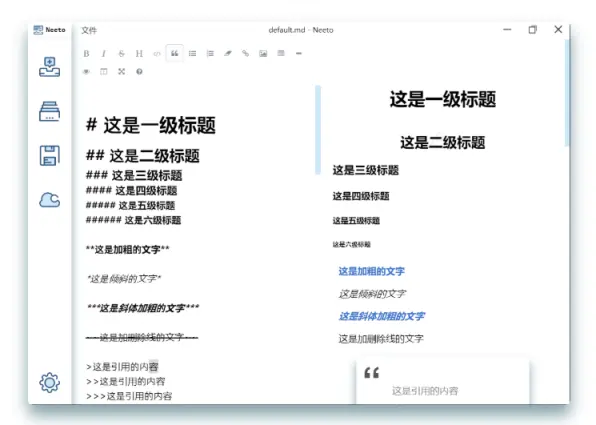This screenshot has width=596, height=425.
Task: Save the document with the floppy disk icon
Action: tap(49, 156)
